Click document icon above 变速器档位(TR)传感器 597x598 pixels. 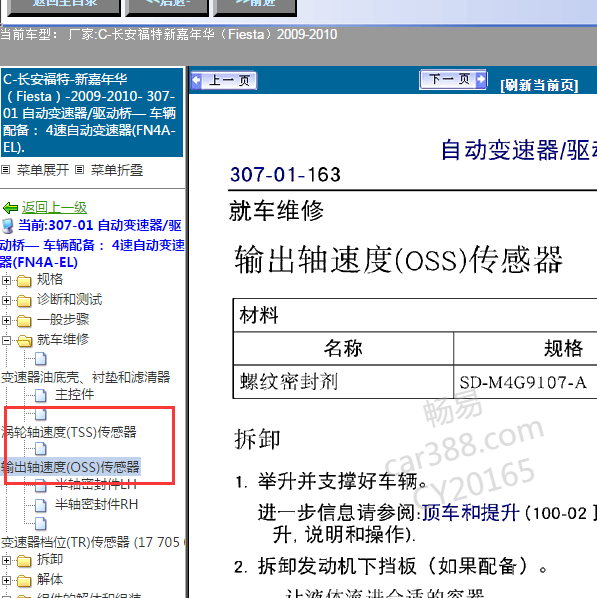click(40, 524)
